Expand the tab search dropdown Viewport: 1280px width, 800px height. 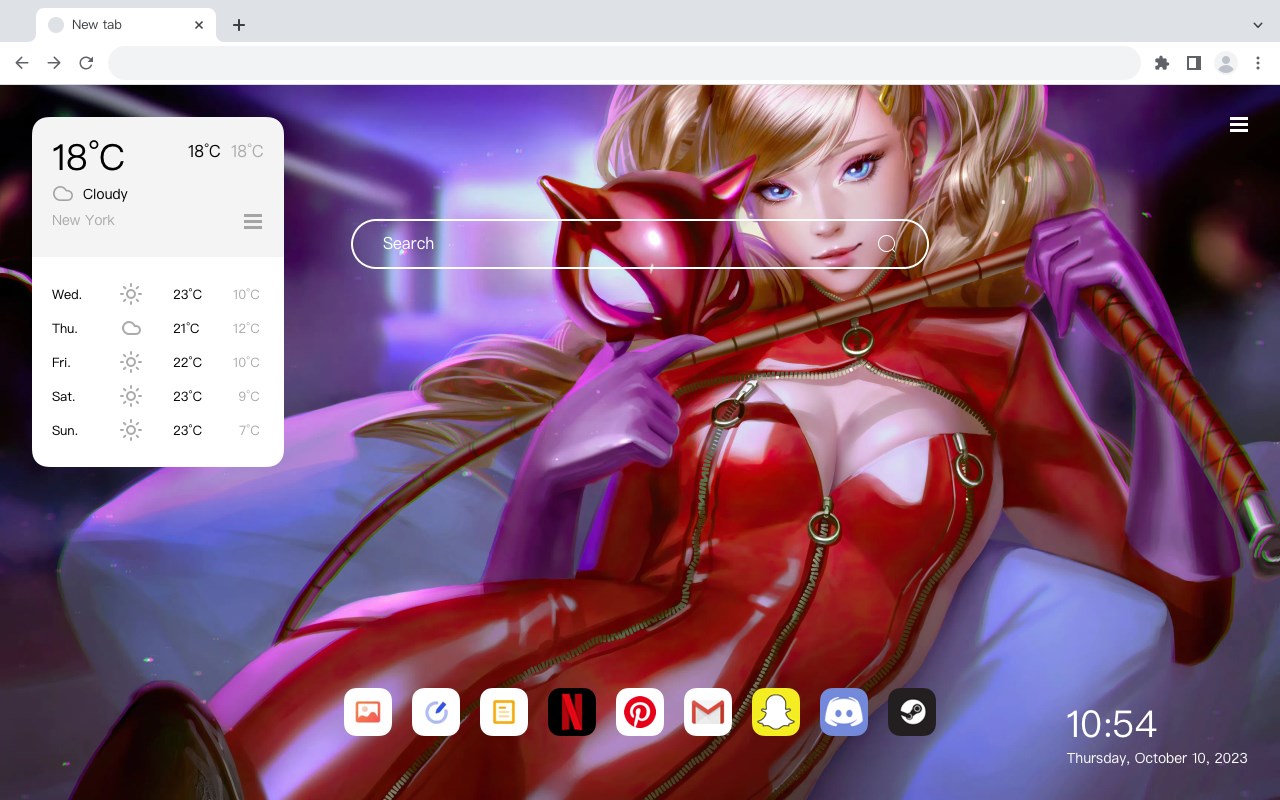(1258, 25)
